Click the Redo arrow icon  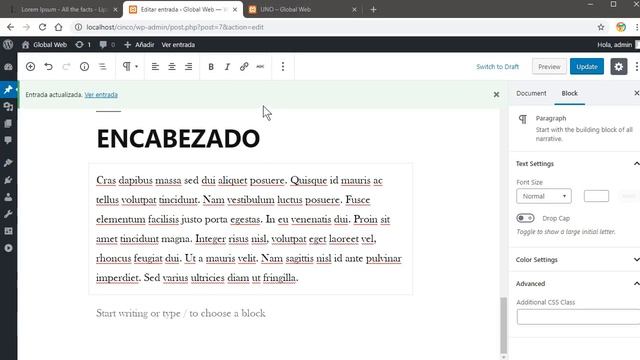coord(66,67)
